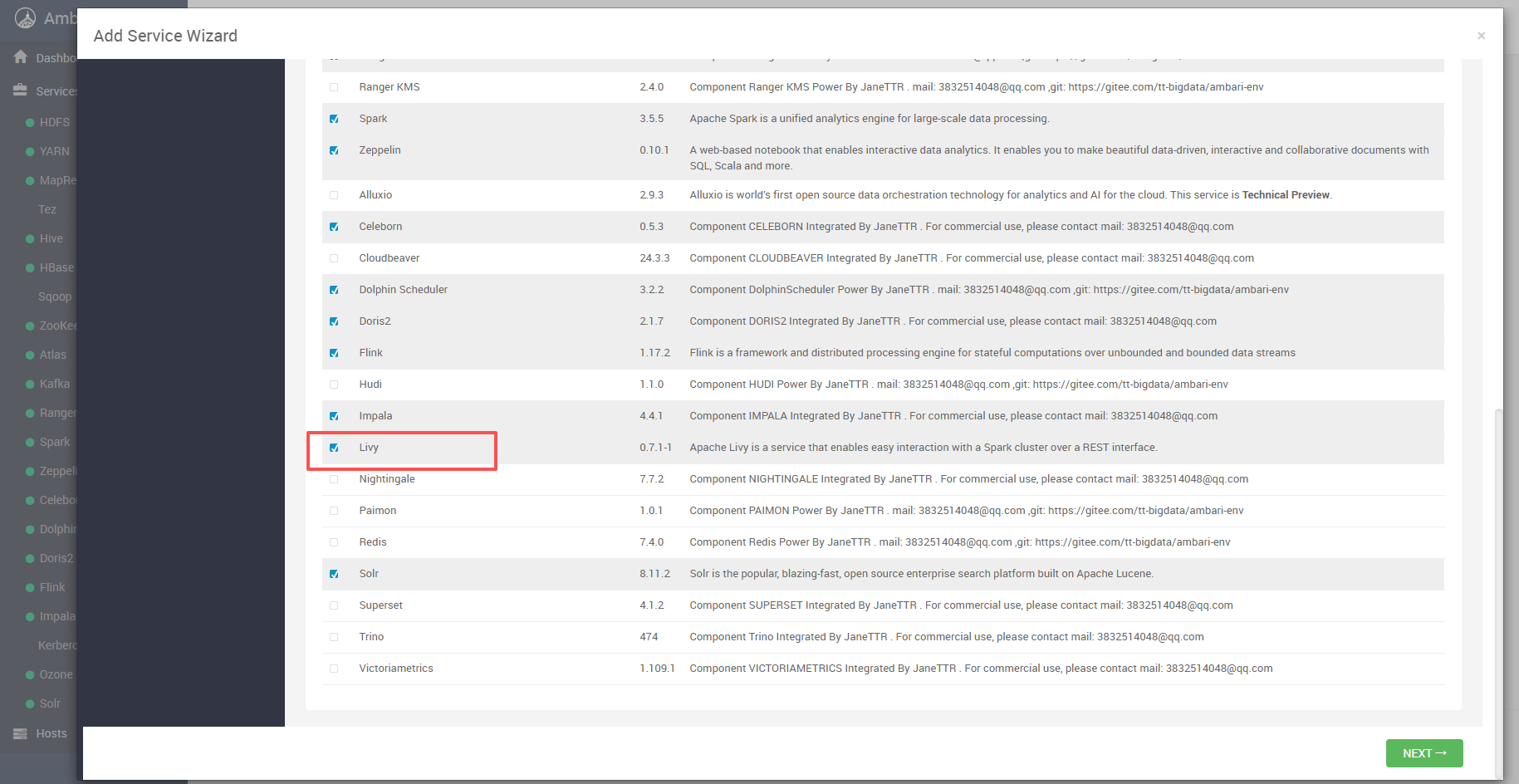Uncheck the Livy service checkbox
The width and height of the screenshot is (1519, 784).
[x=334, y=448]
